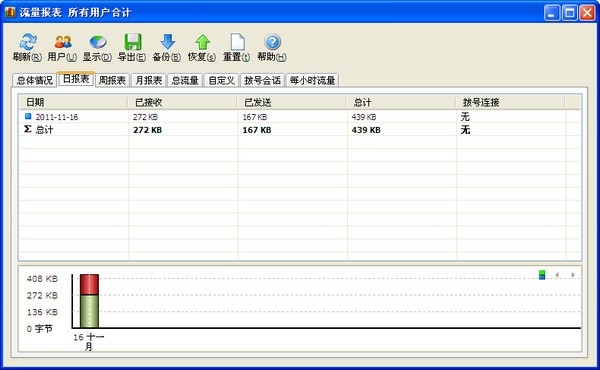Select the 显示 display icon
Viewport: 600px width, 370px height.
(x=98, y=42)
